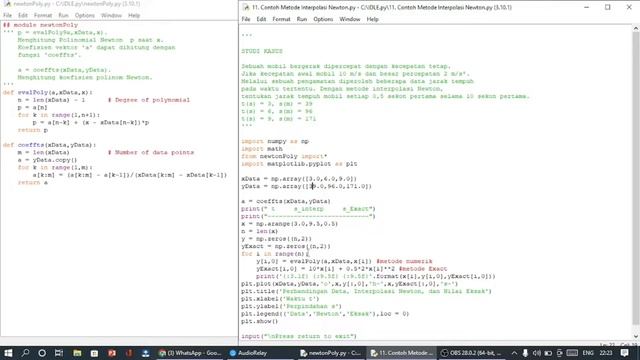Click the 'return p' line in left editor
This screenshot has width=640, height=360.
click(x=33, y=130)
